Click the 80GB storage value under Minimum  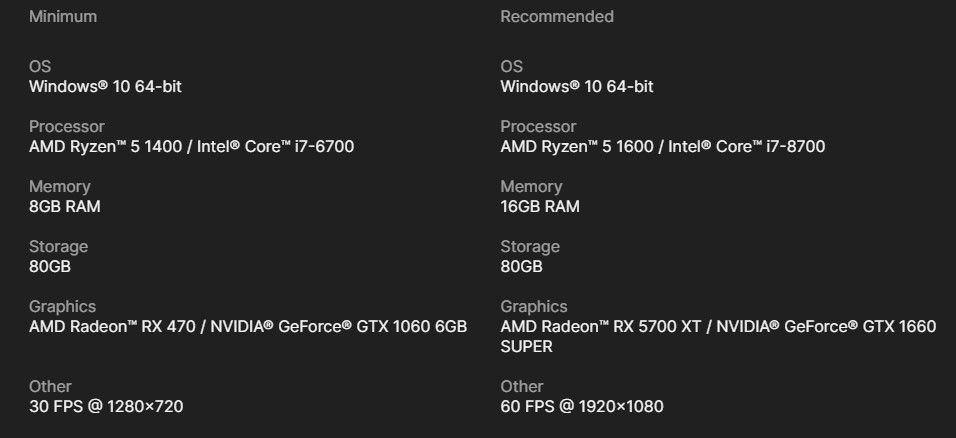tap(50, 267)
